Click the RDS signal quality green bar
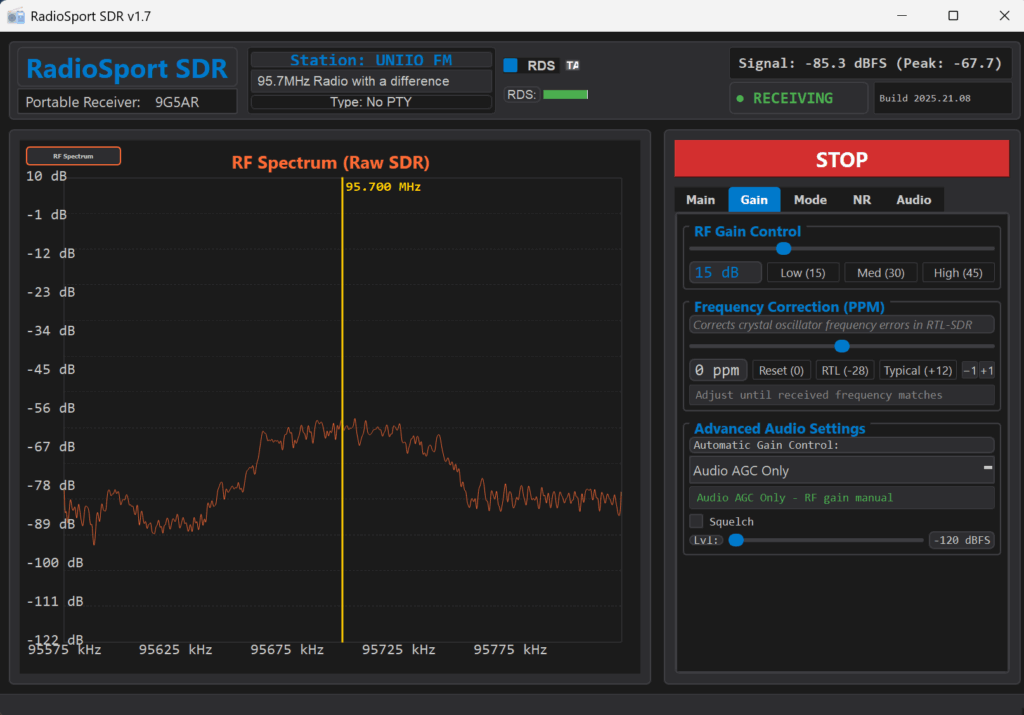The image size is (1024, 715). pyautogui.click(x=566, y=95)
